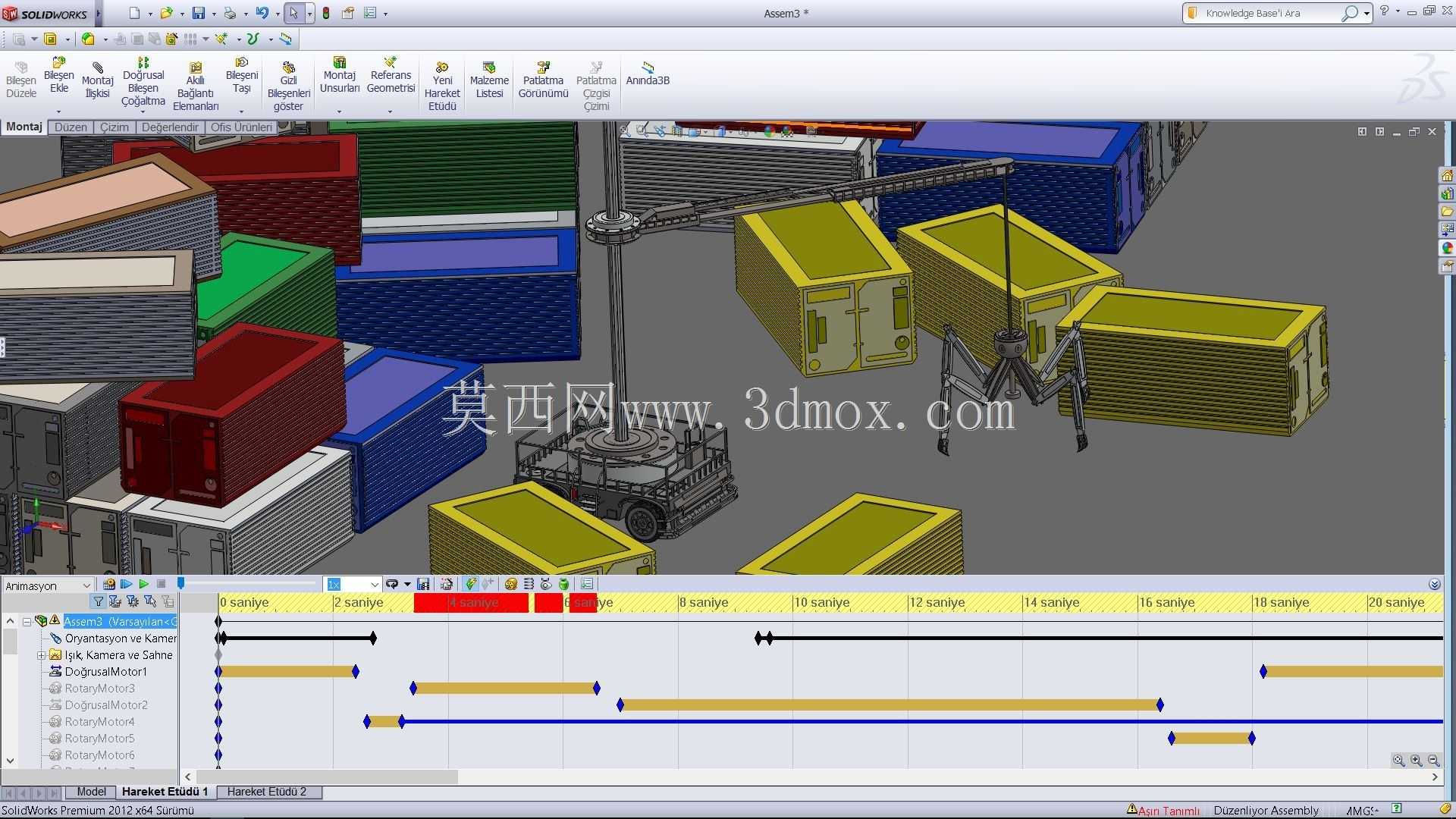Click the timeline zoom to fit magnifier
The image size is (1456, 819).
pos(1398,761)
